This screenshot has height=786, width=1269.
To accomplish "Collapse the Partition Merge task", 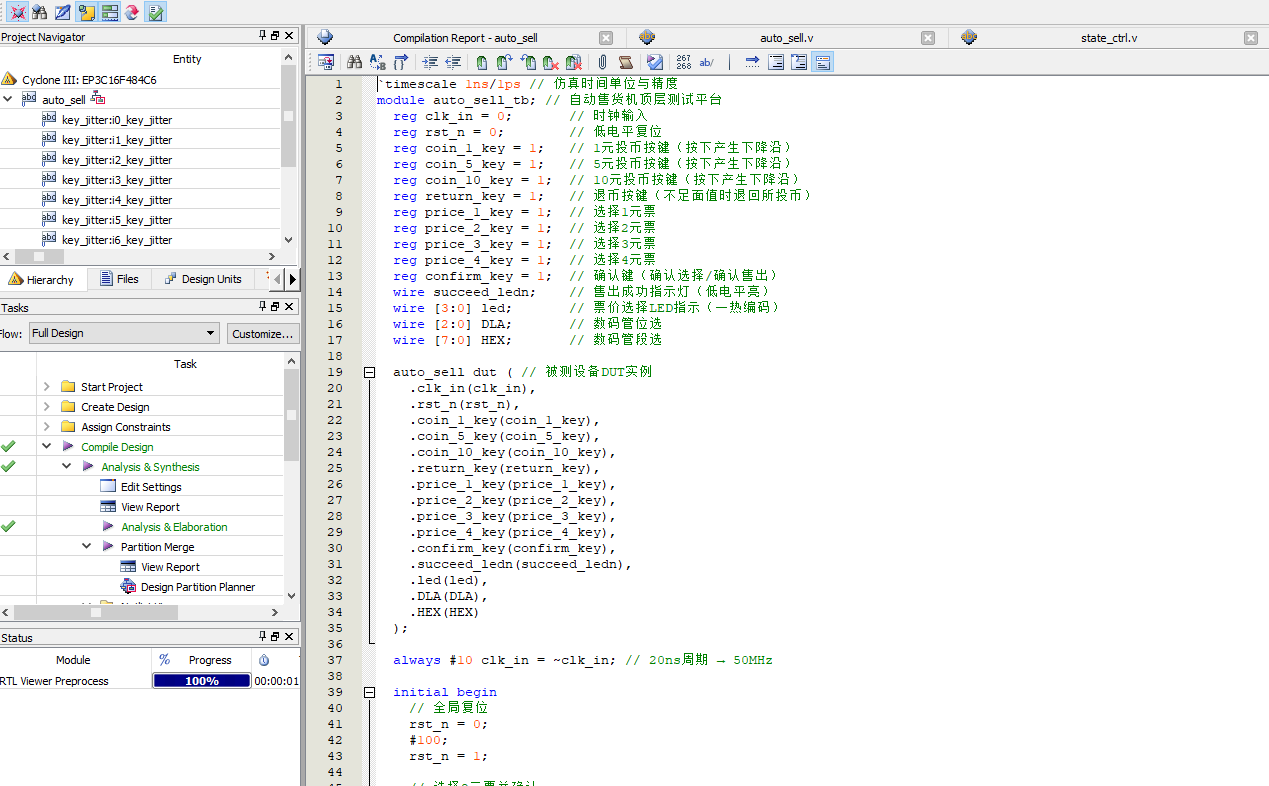I will click(x=87, y=547).
